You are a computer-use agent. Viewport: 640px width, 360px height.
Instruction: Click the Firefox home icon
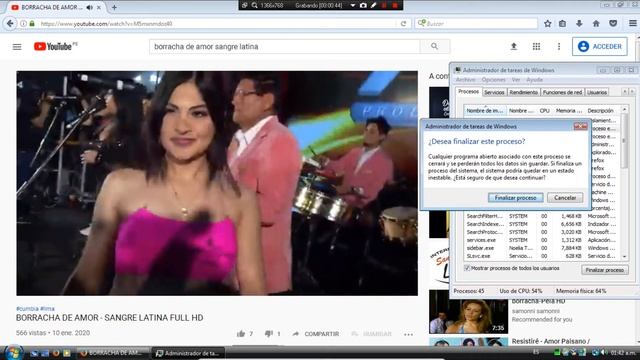pos(596,24)
